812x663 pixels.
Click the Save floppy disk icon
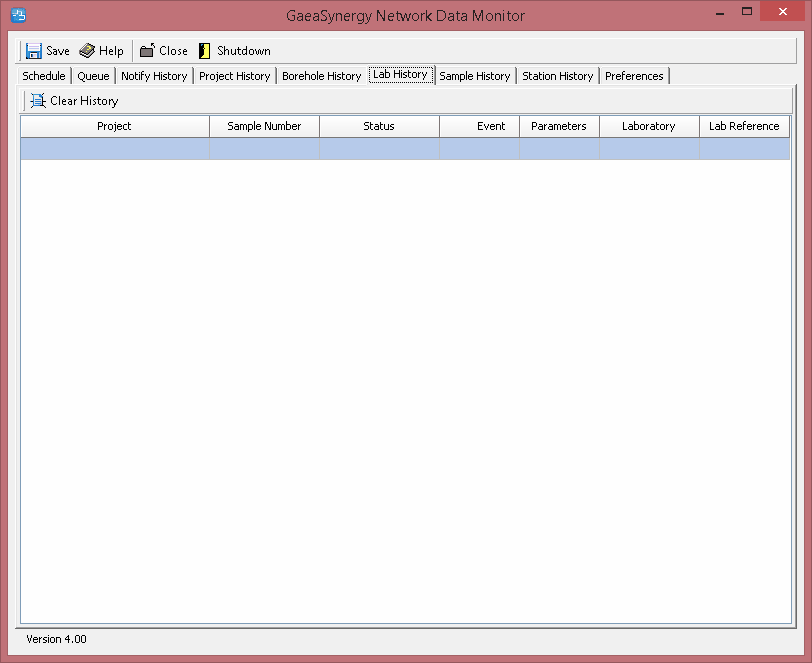[x=34, y=51]
